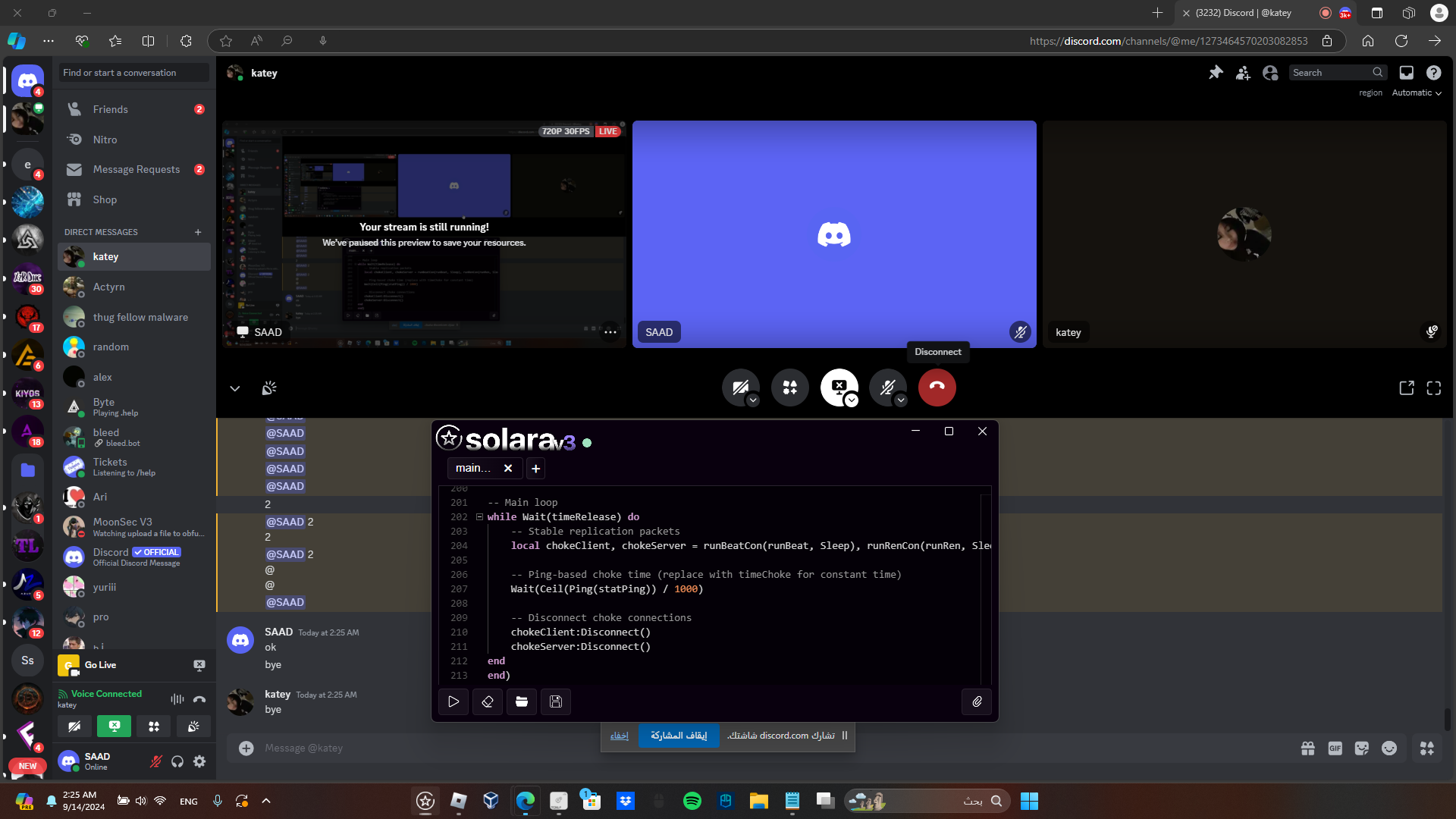Open Discord help icon
This screenshot has width=1456, height=819.
click(1433, 73)
